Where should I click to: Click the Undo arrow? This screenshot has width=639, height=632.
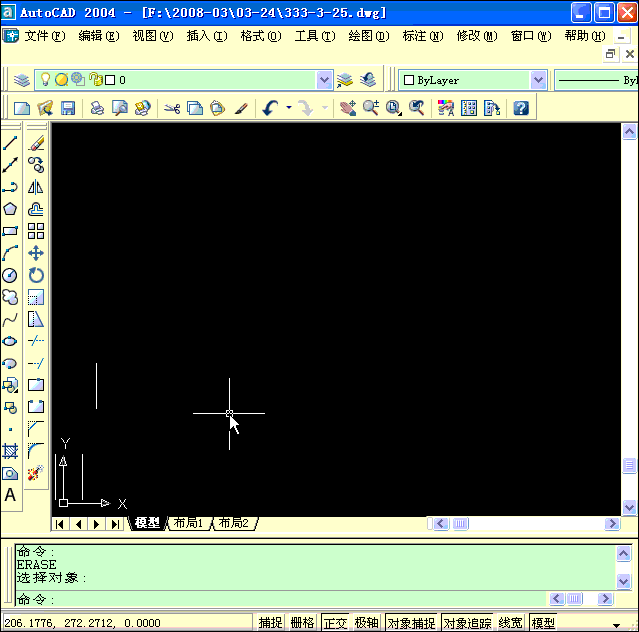(270, 108)
